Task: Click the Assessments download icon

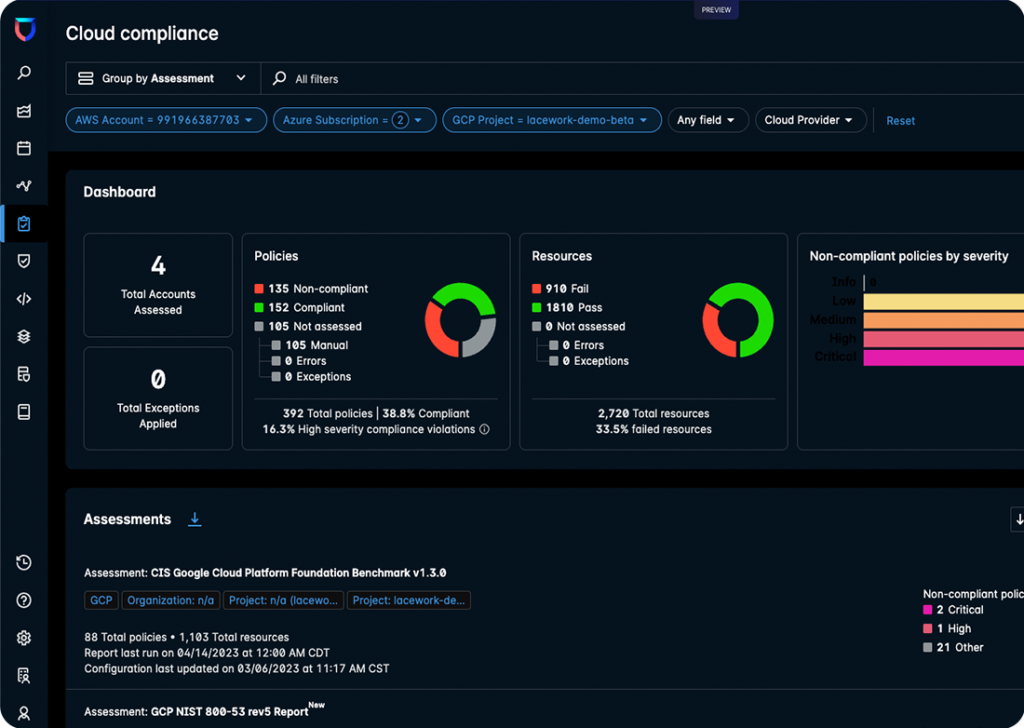Action: click(x=195, y=519)
